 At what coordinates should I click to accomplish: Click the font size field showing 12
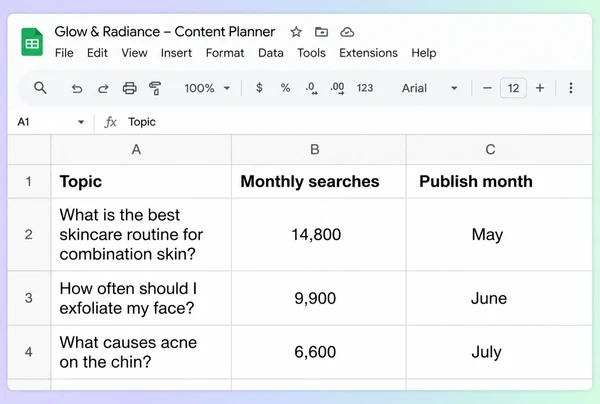click(x=513, y=88)
